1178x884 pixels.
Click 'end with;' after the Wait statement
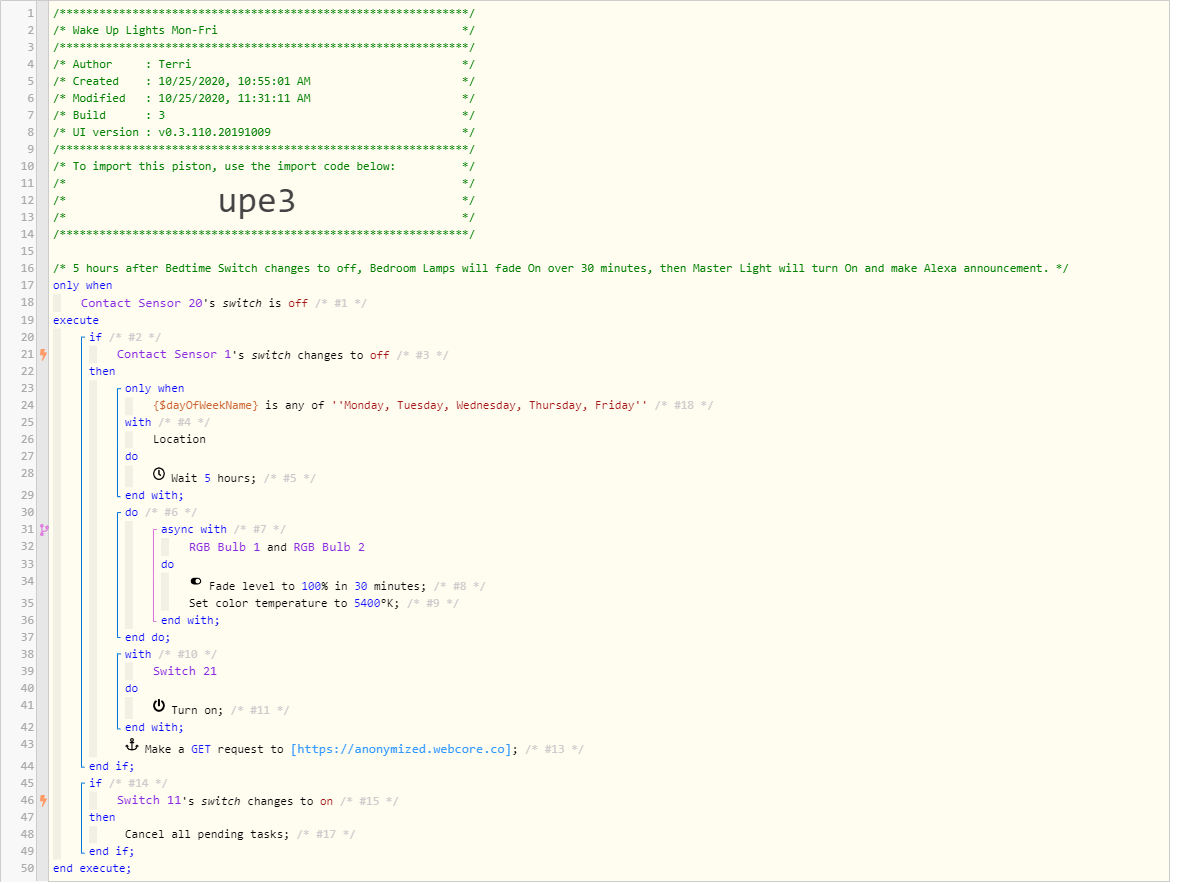coord(154,496)
